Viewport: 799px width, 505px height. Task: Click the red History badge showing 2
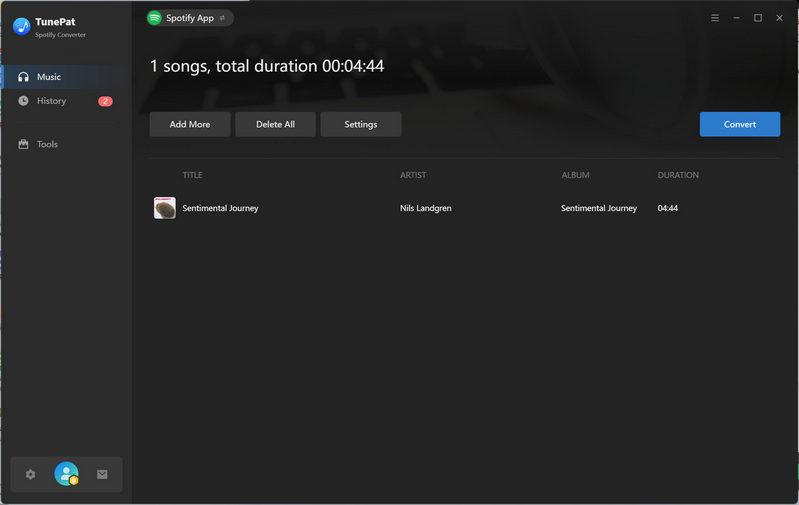(105, 101)
